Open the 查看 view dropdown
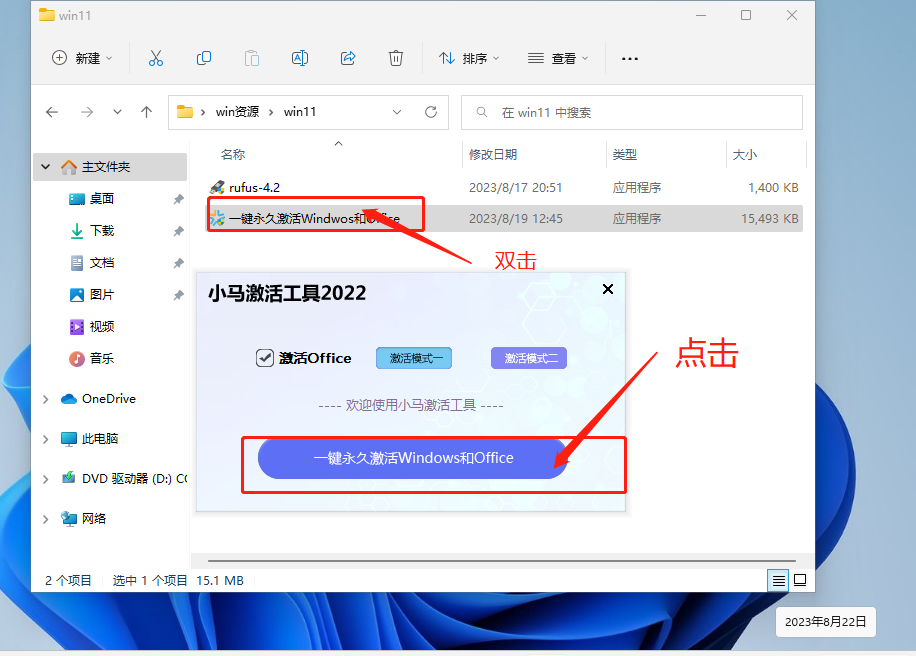The height and width of the screenshot is (656, 916). pos(557,58)
